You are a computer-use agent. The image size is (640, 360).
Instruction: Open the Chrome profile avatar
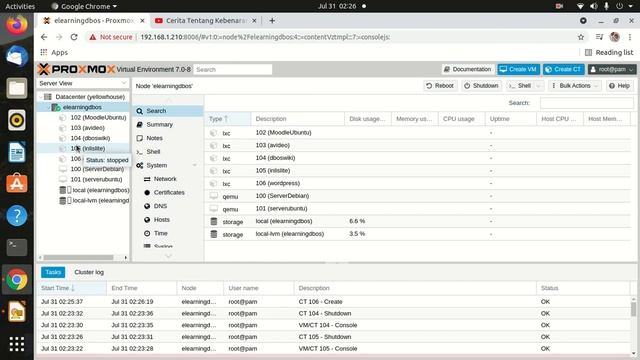(x=615, y=37)
